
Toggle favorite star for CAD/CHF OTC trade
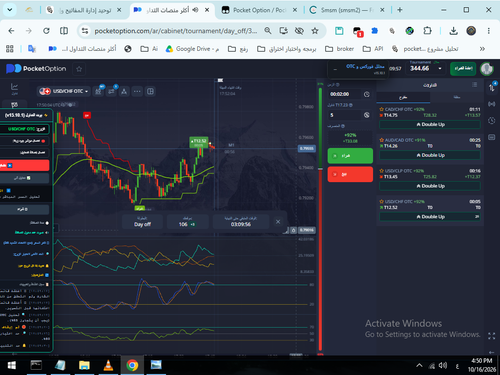click(382, 109)
